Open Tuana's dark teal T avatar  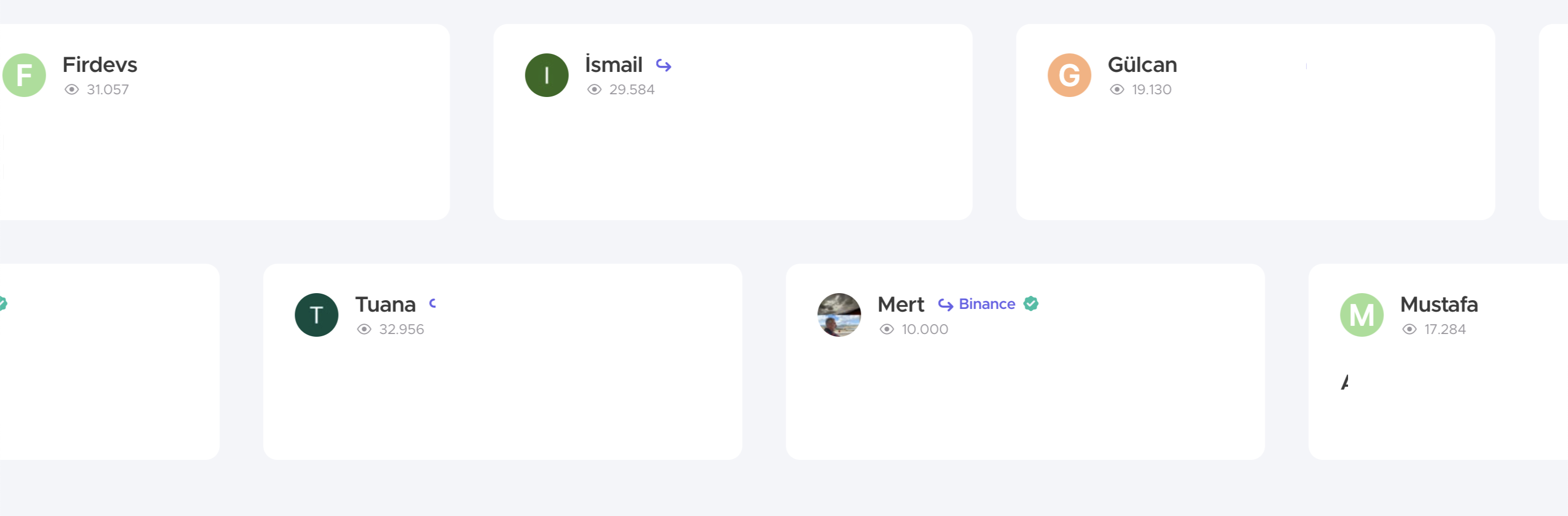pyautogui.click(x=316, y=315)
